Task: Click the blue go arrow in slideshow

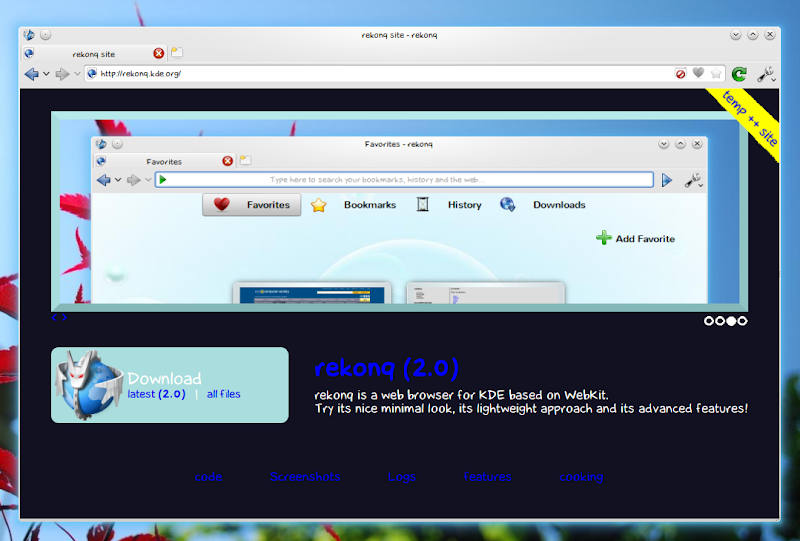Action: (667, 180)
